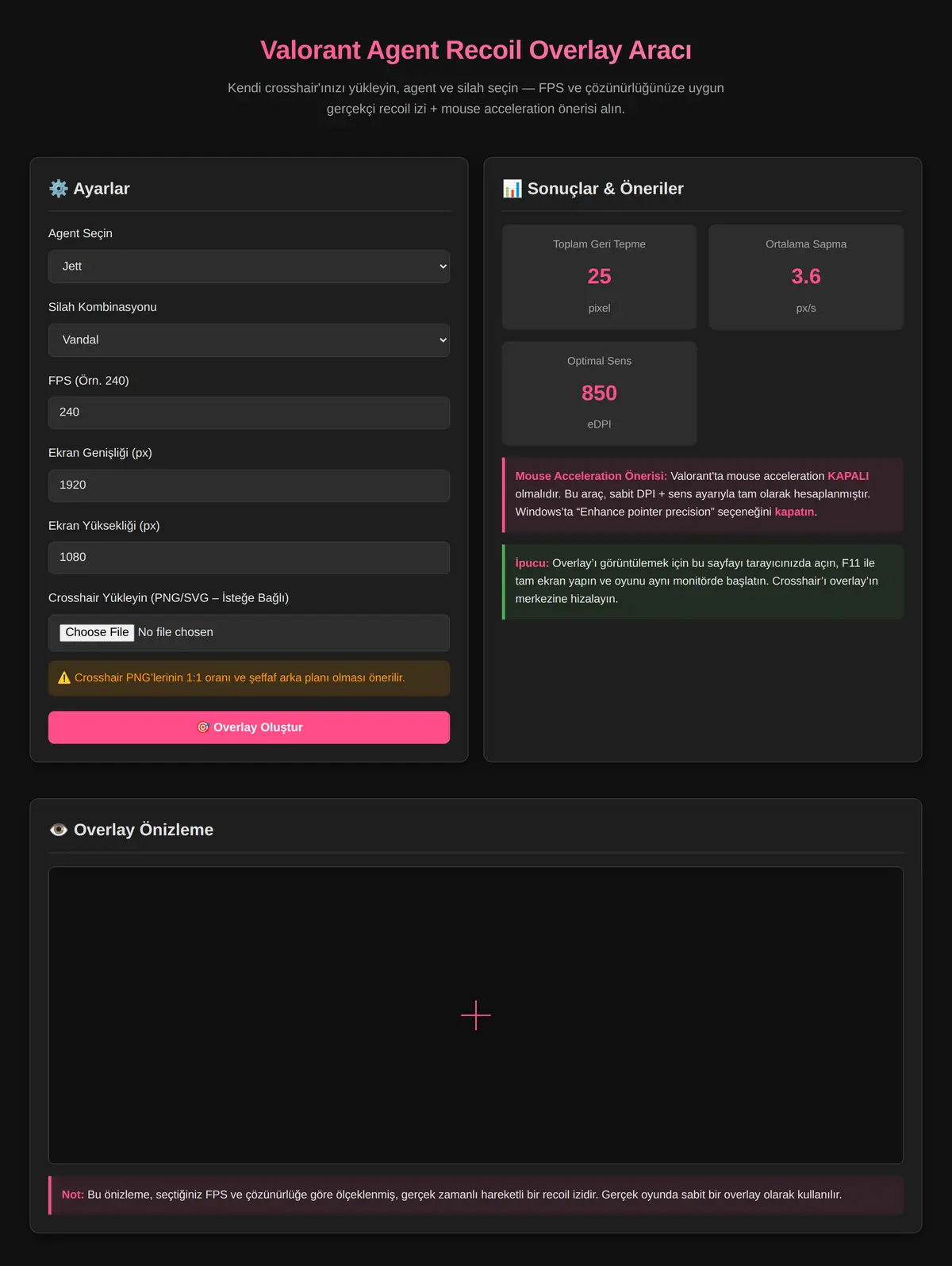Click the Choose File button
952x1266 pixels.
97,632
